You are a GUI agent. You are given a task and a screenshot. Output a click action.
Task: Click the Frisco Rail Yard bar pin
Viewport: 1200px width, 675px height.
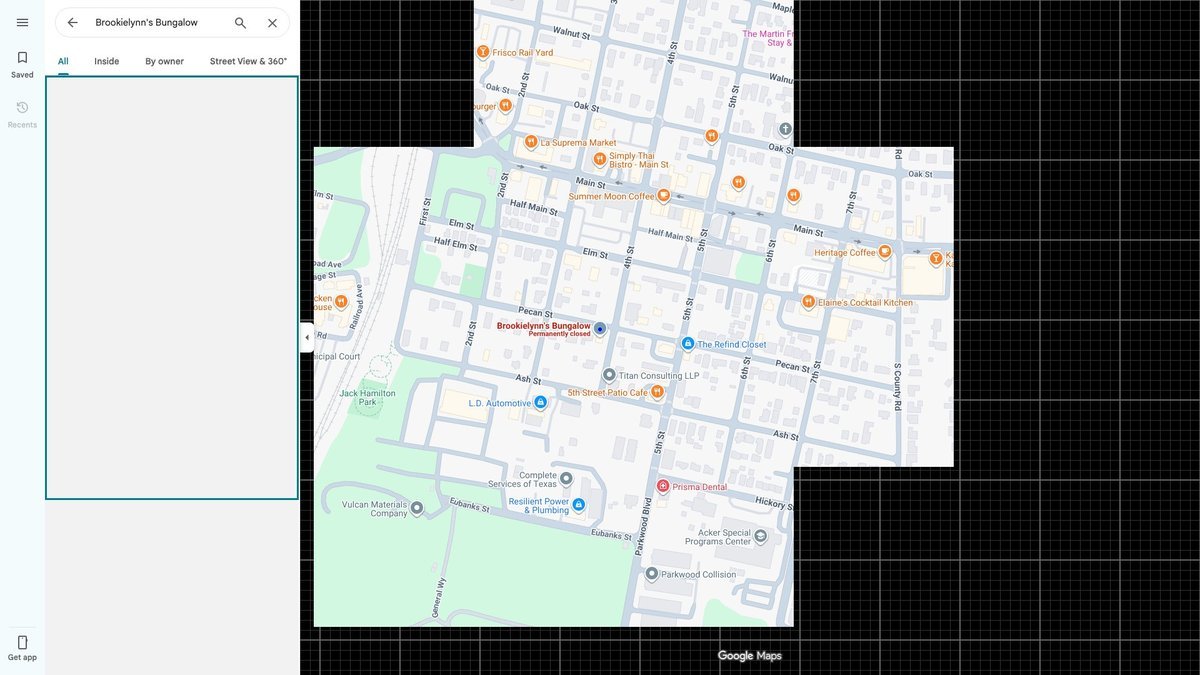click(x=483, y=52)
